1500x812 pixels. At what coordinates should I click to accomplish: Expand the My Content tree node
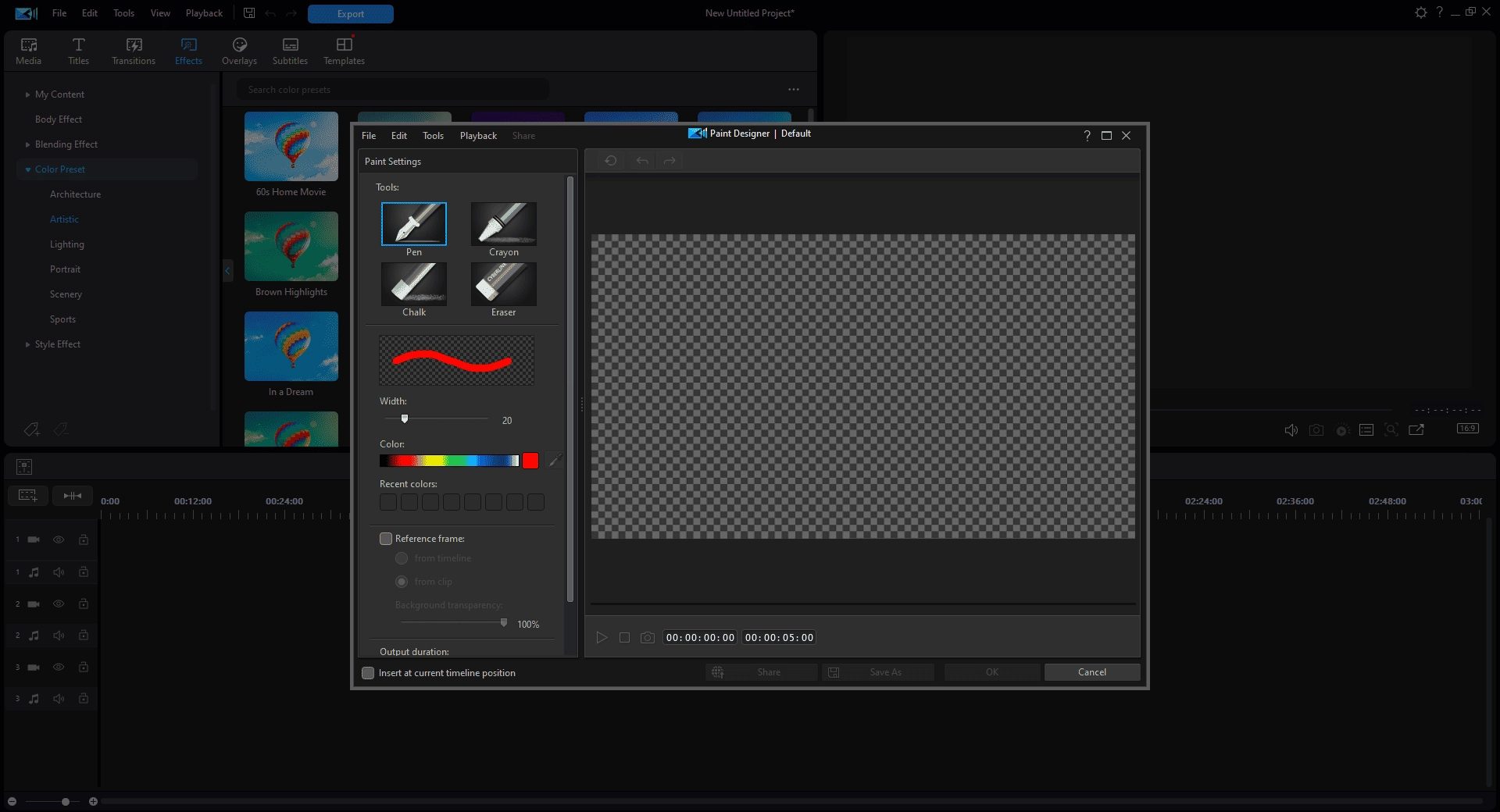(x=27, y=94)
